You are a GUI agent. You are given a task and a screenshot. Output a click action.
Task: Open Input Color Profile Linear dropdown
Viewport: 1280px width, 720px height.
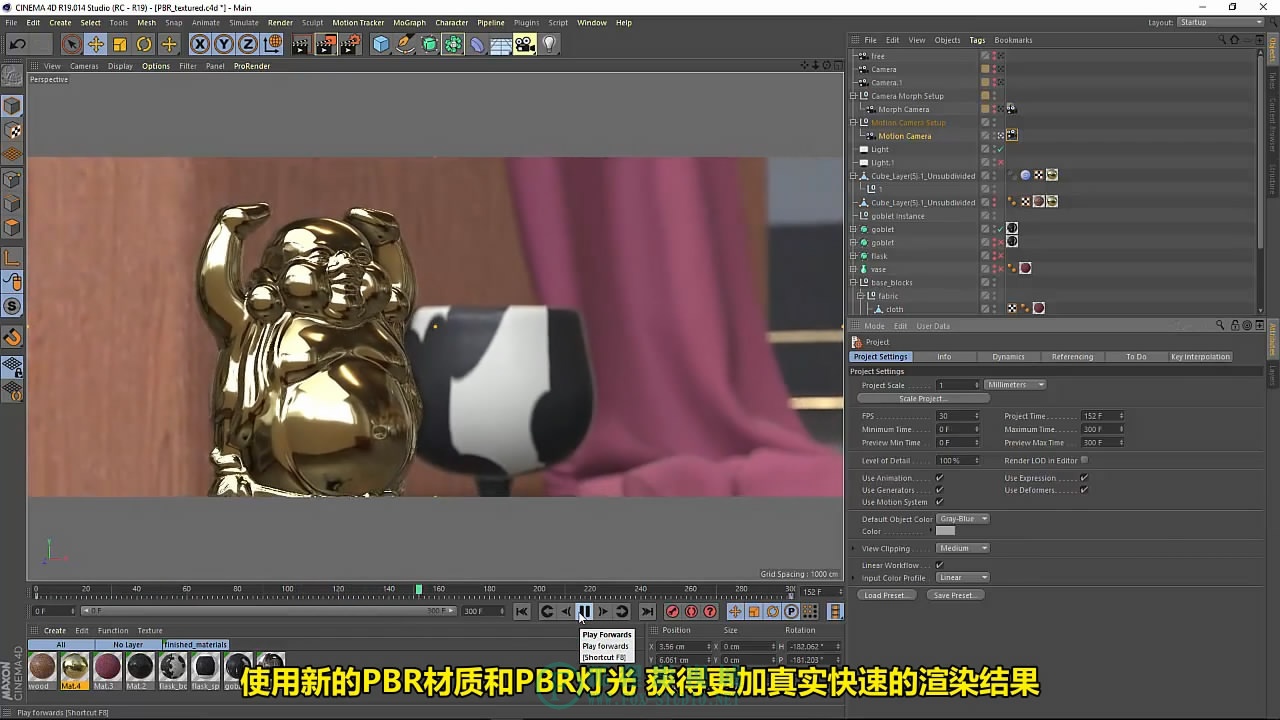(x=963, y=578)
